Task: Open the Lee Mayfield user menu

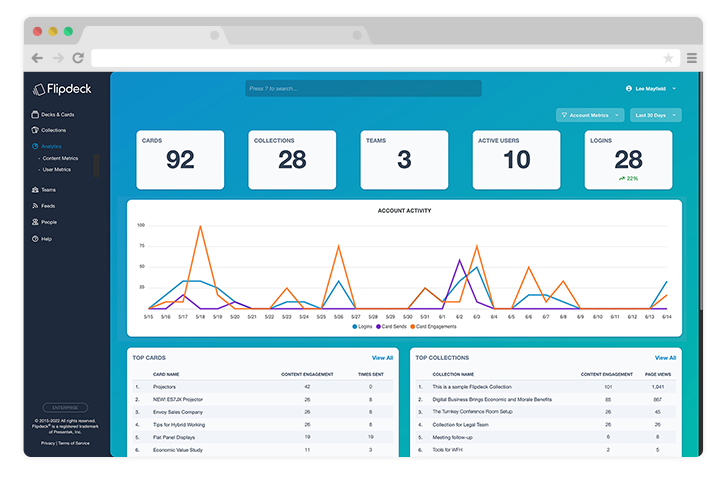Action: 651,88
